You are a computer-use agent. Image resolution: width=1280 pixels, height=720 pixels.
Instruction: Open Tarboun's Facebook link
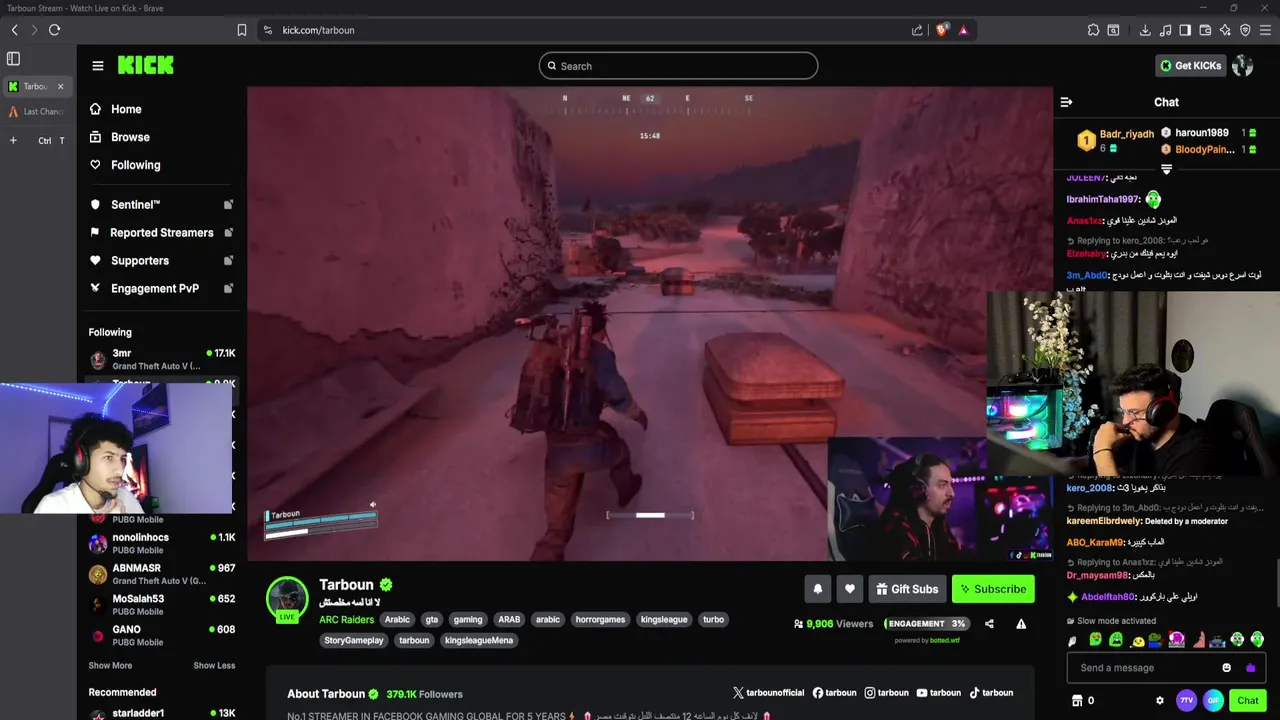pyautogui.click(x=835, y=693)
